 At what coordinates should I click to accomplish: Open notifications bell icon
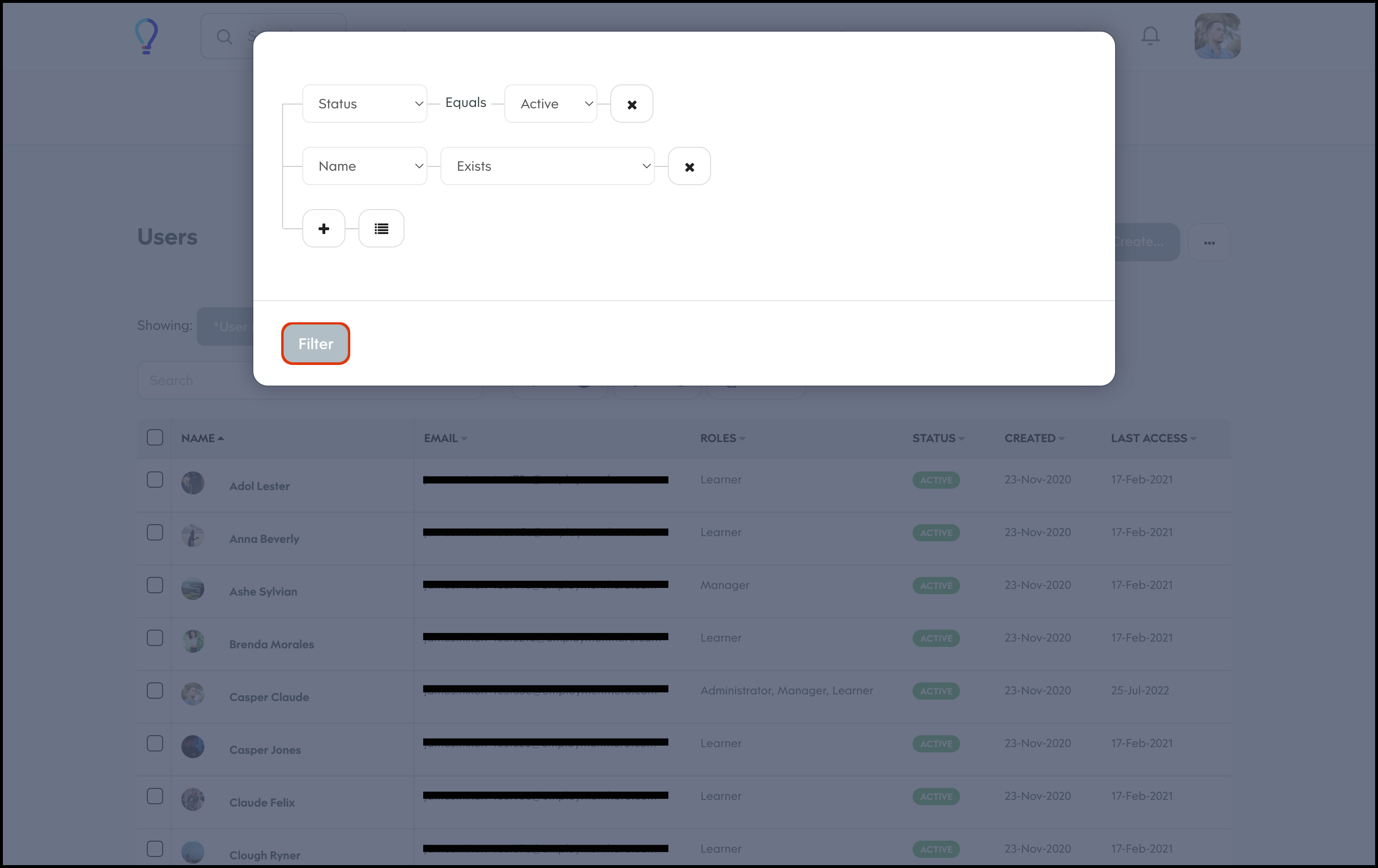click(x=1150, y=36)
